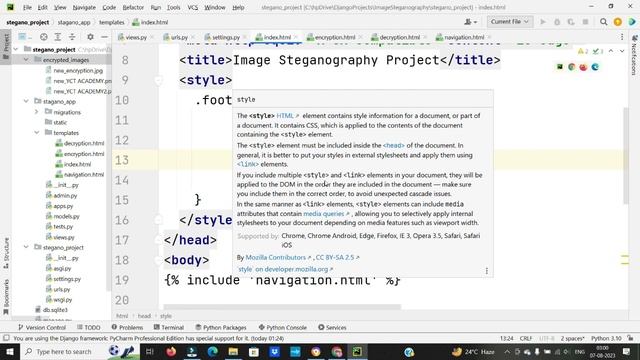640x360 pixels.
Task: Open CC BY-SA 2.5 license link
Action: point(337,258)
